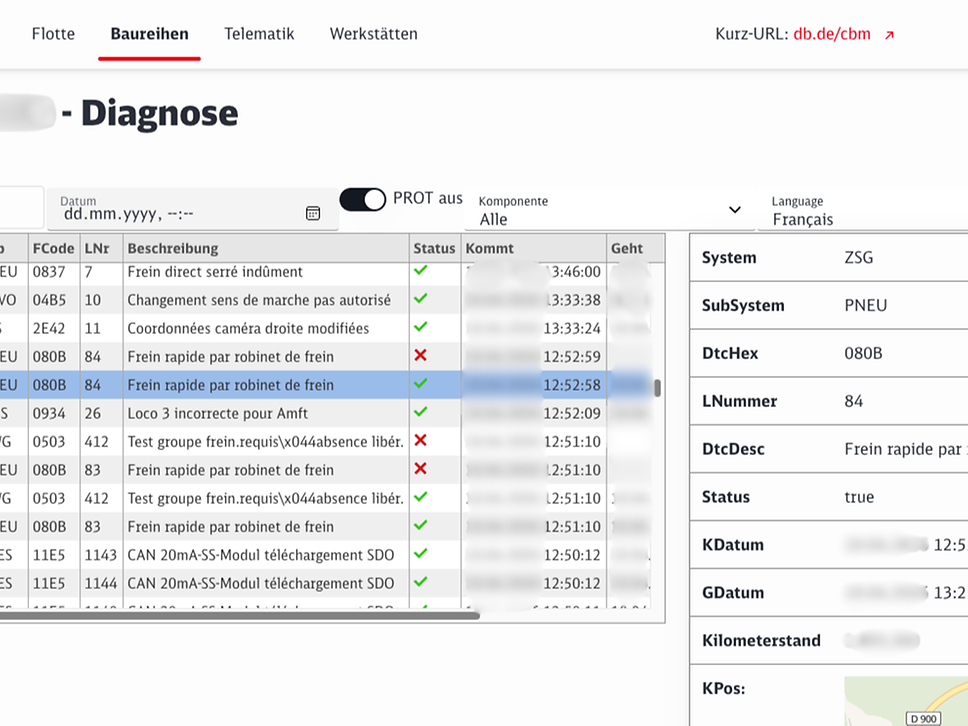Viewport: 968px width, 726px height.
Task: Select row 'Coordonnées caméra droite modifiées'
Action: pyautogui.click(x=325, y=328)
